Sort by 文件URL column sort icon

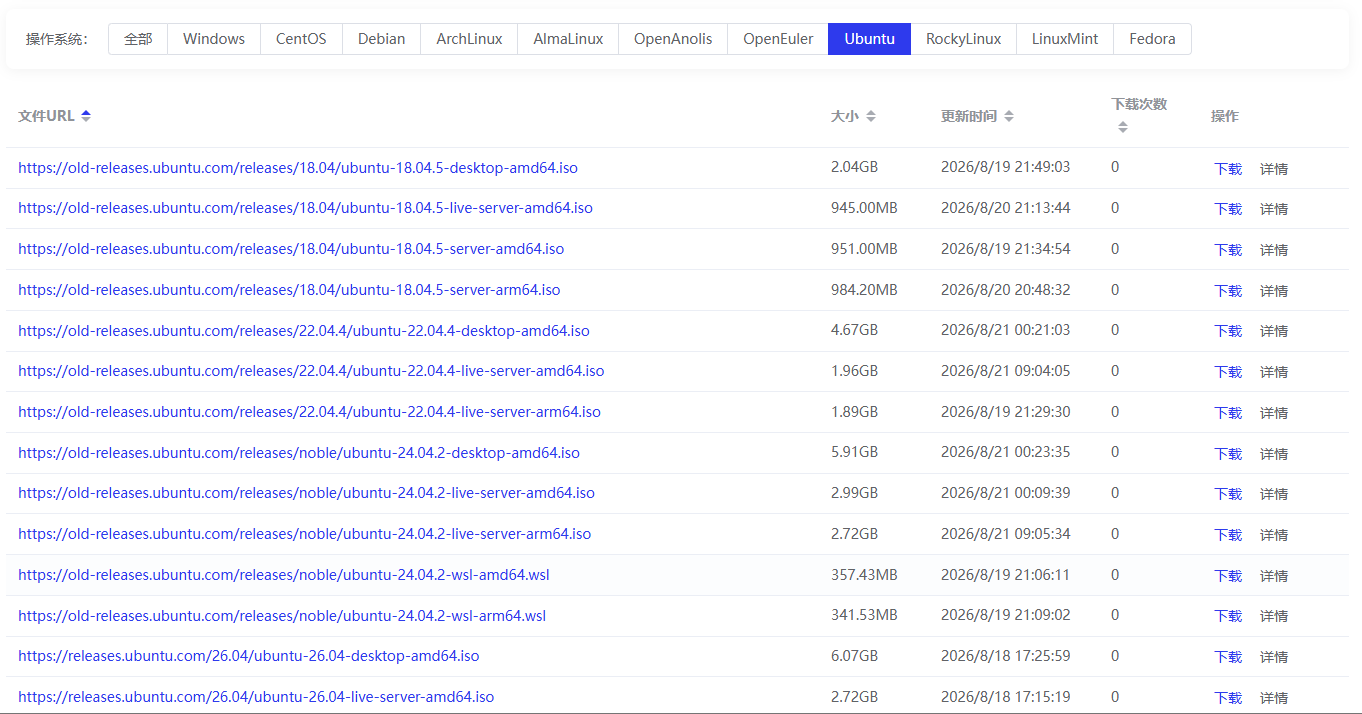[x=86, y=116]
